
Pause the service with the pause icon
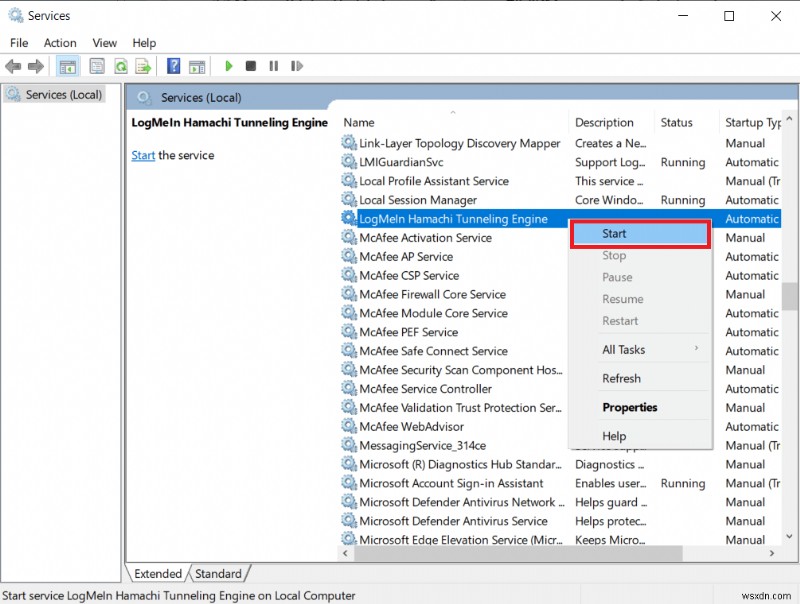point(273,66)
